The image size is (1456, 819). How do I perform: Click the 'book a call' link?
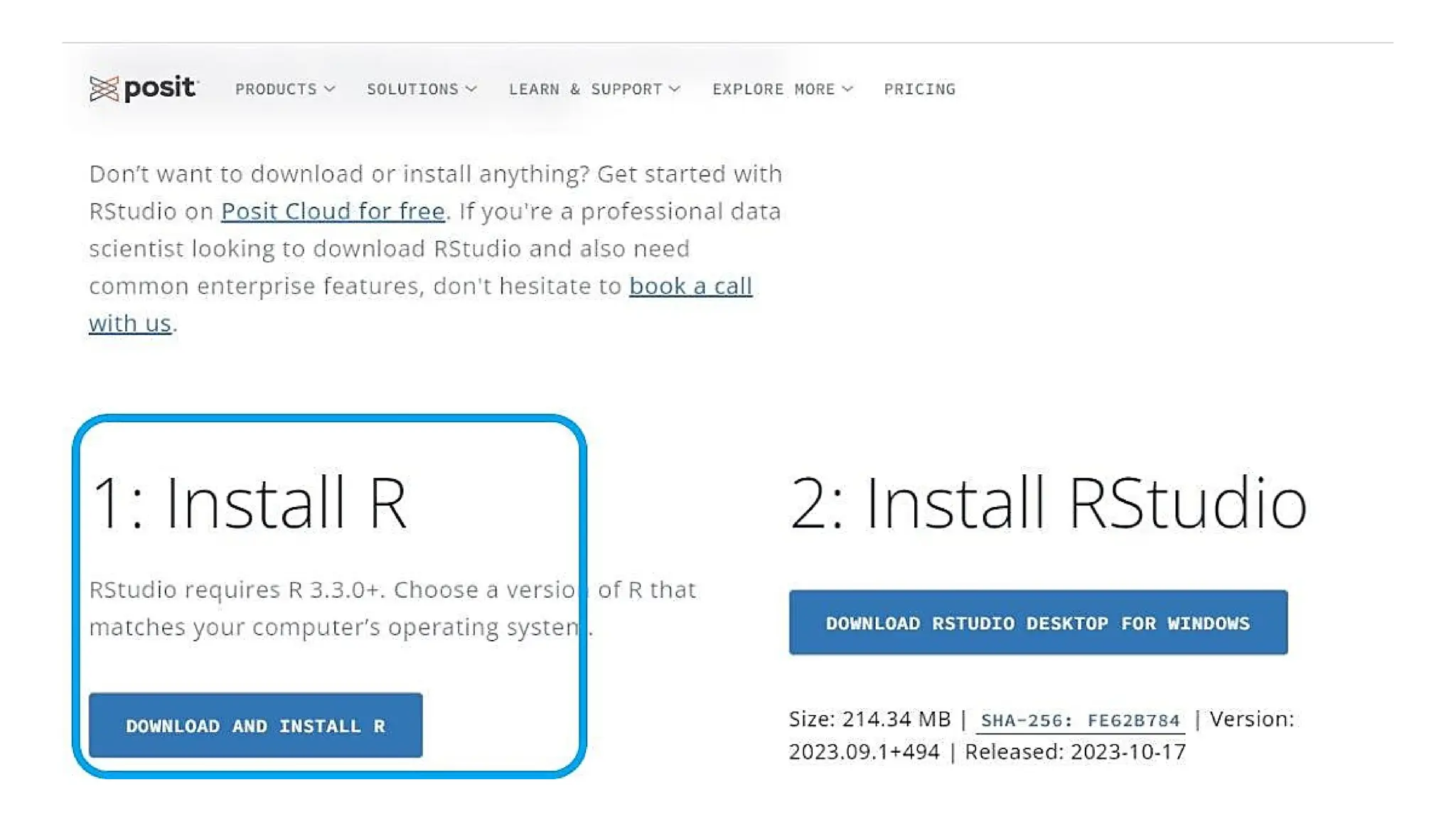point(690,286)
